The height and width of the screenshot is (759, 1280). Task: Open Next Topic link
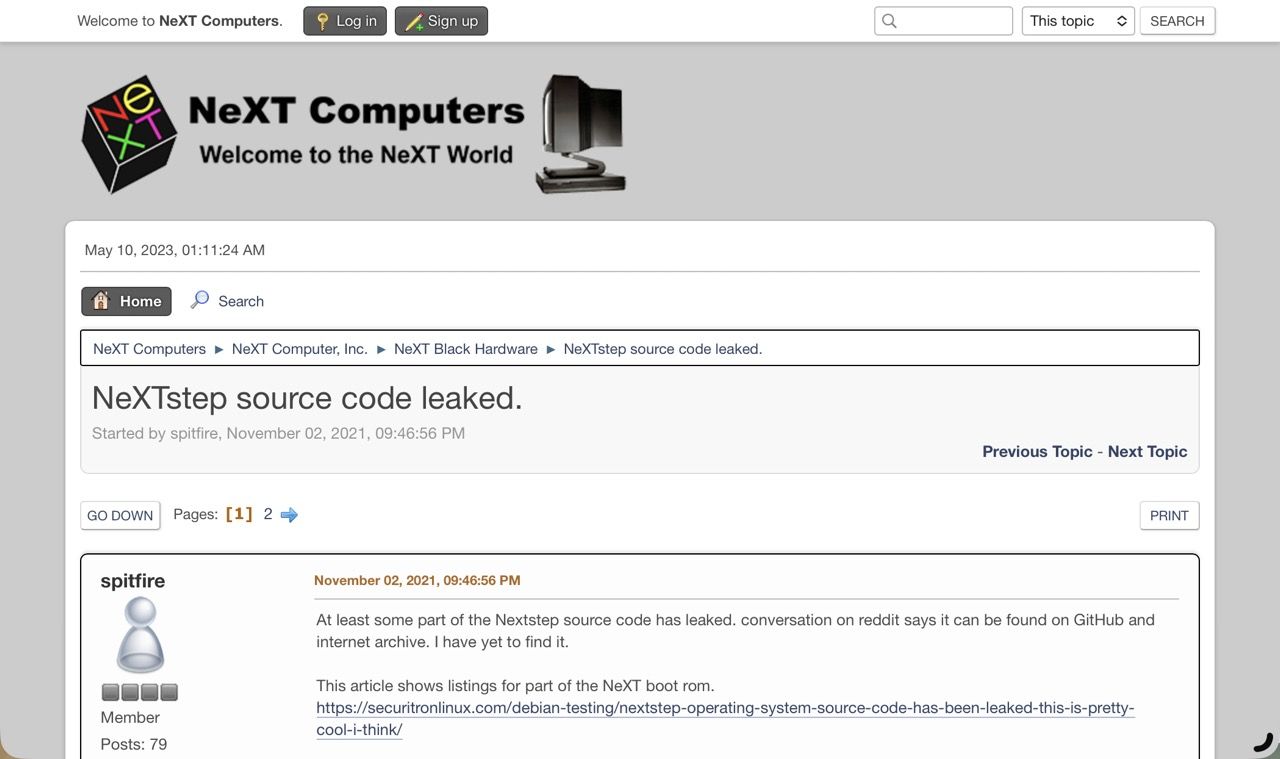click(x=1147, y=451)
